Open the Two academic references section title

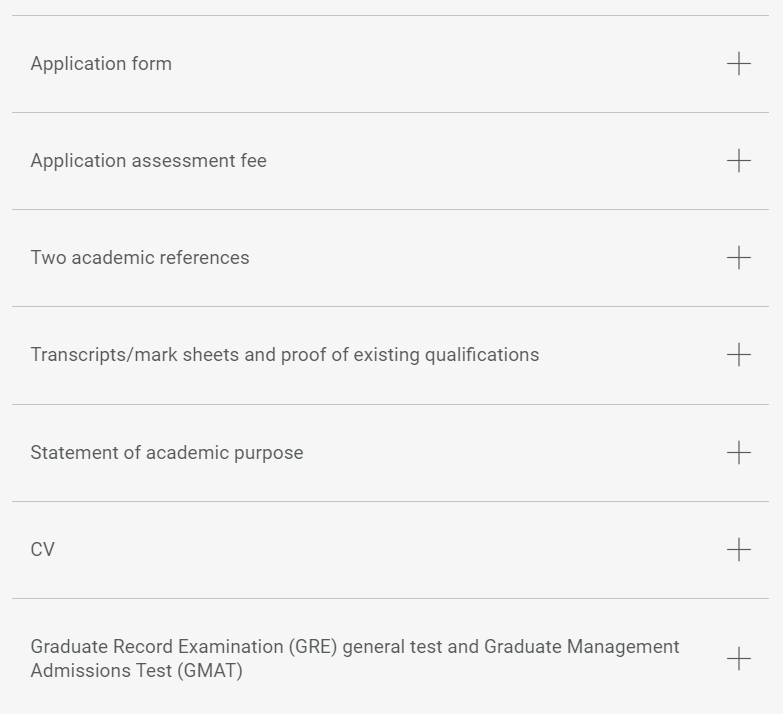coord(140,258)
